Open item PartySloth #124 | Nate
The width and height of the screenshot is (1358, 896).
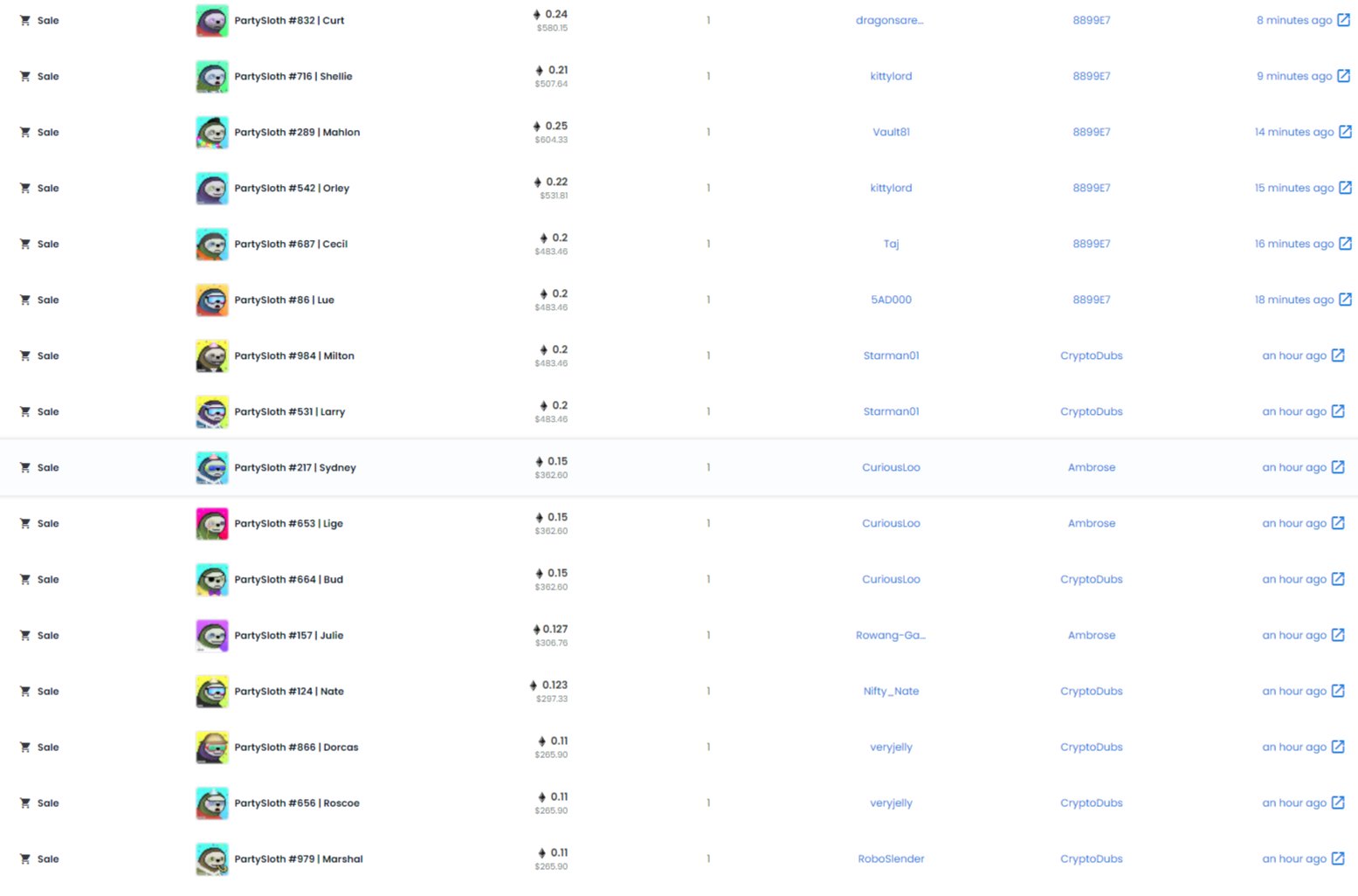(x=289, y=691)
